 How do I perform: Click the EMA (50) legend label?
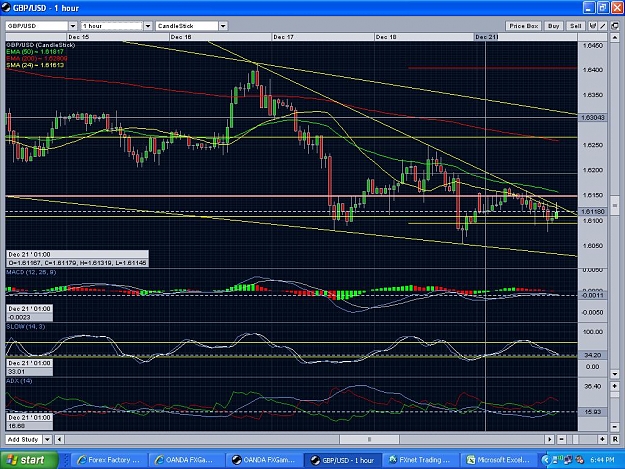click(35, 52)
